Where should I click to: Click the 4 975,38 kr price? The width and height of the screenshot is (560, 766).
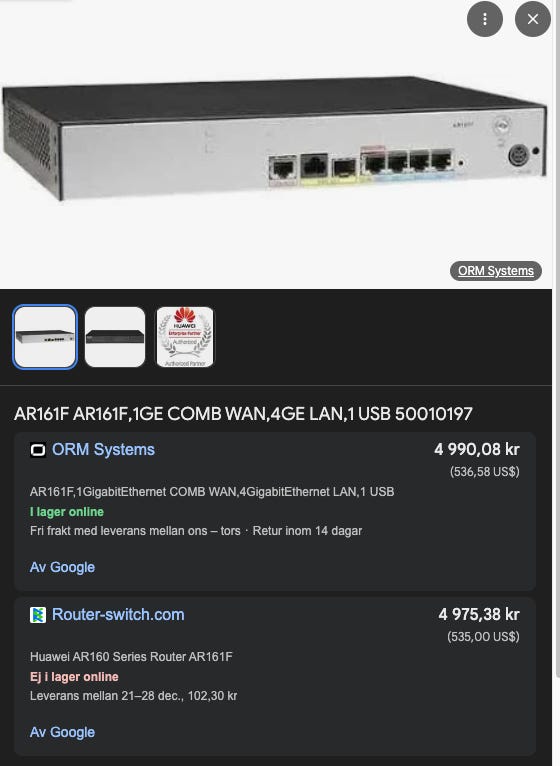pyautogui.click(x=479, y=615)
